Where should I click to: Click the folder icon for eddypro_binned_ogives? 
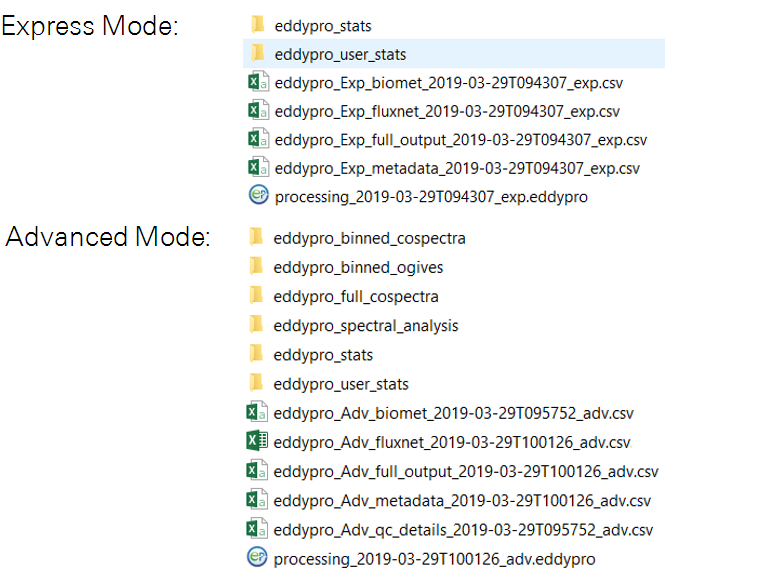click(x=257, y=266)
